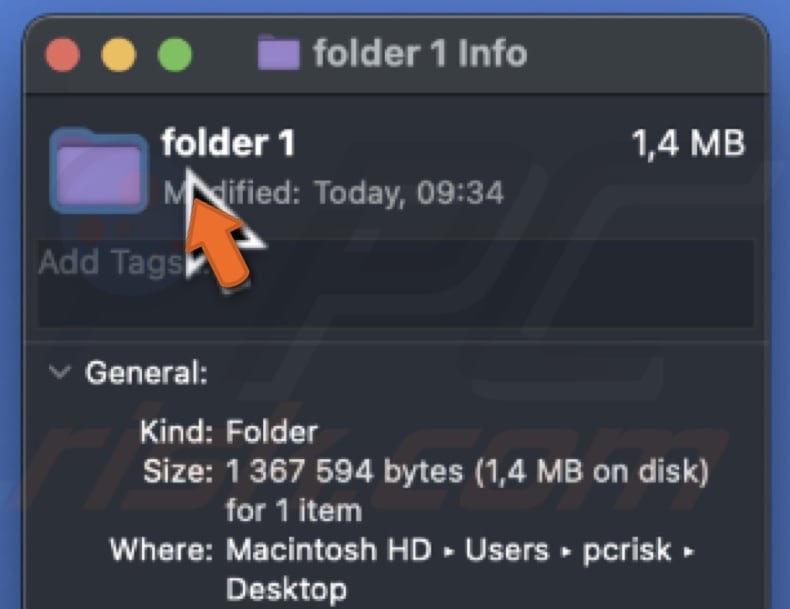Click the green zoom window button
790x609 pixels.
[x=175, y=53]
